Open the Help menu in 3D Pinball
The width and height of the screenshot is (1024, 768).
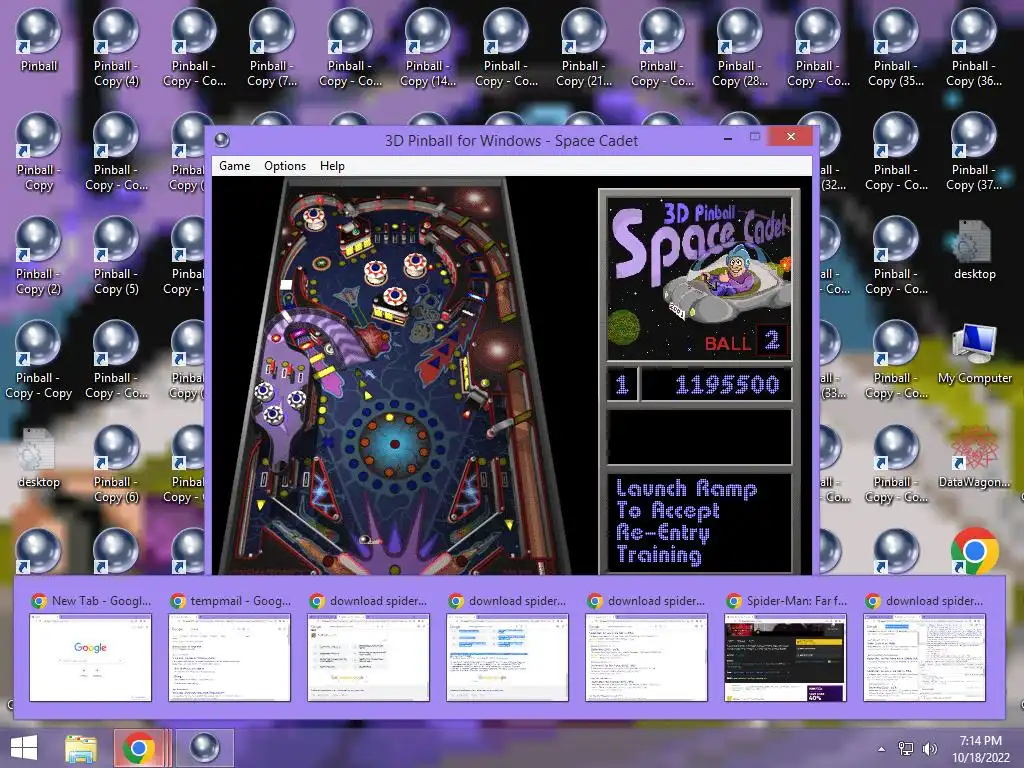pos(332,166)
